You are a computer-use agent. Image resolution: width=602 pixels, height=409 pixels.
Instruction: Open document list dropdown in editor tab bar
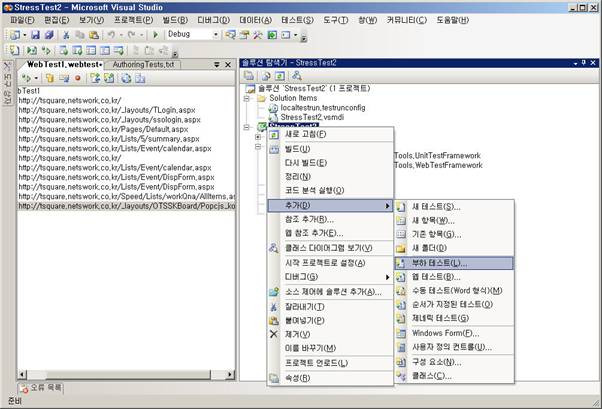pos(217,65)
